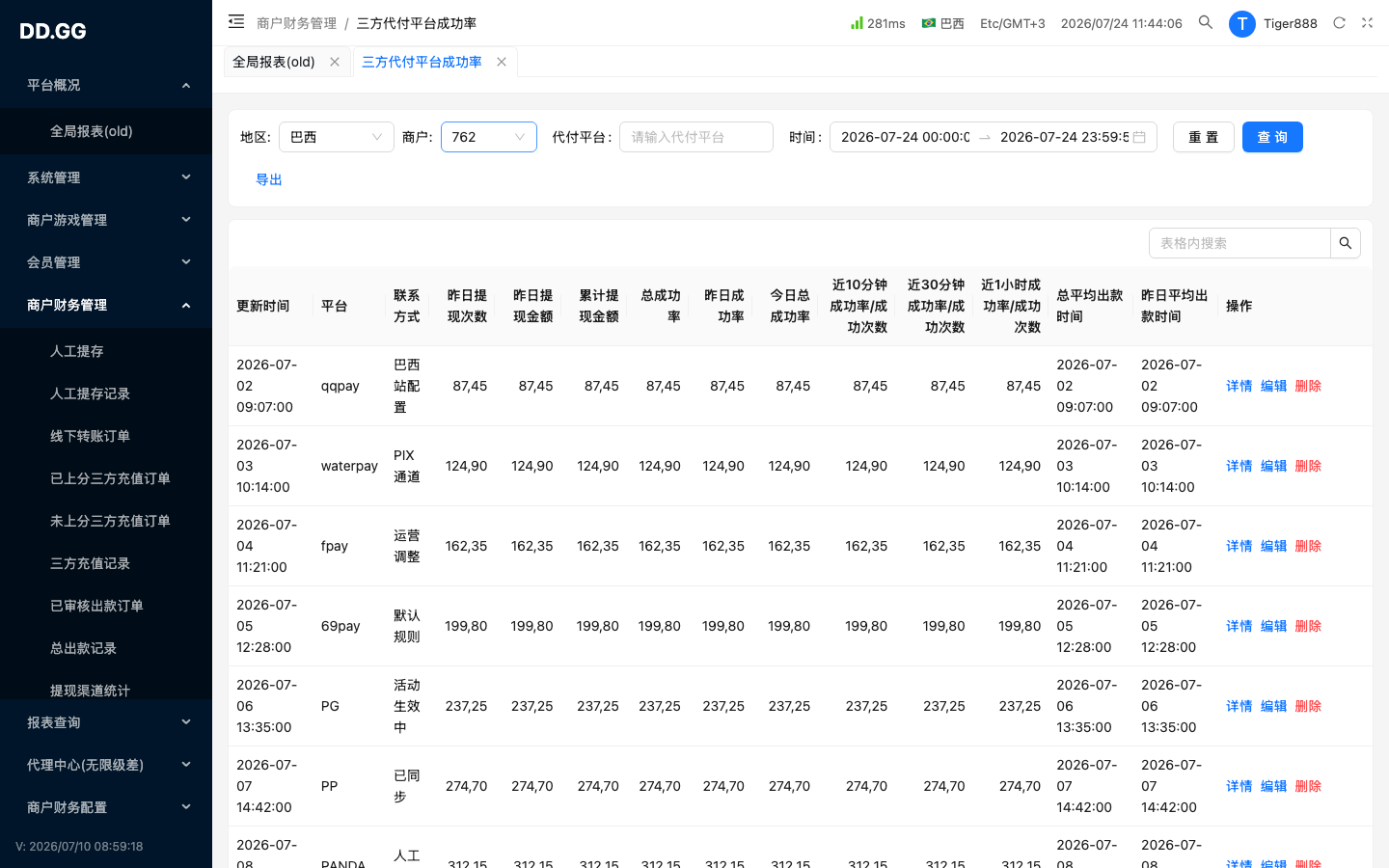This screenshot has width=1389, height=868.
Task: Toggle fullscreen using the expand icon
Action: click(1367, 22)
